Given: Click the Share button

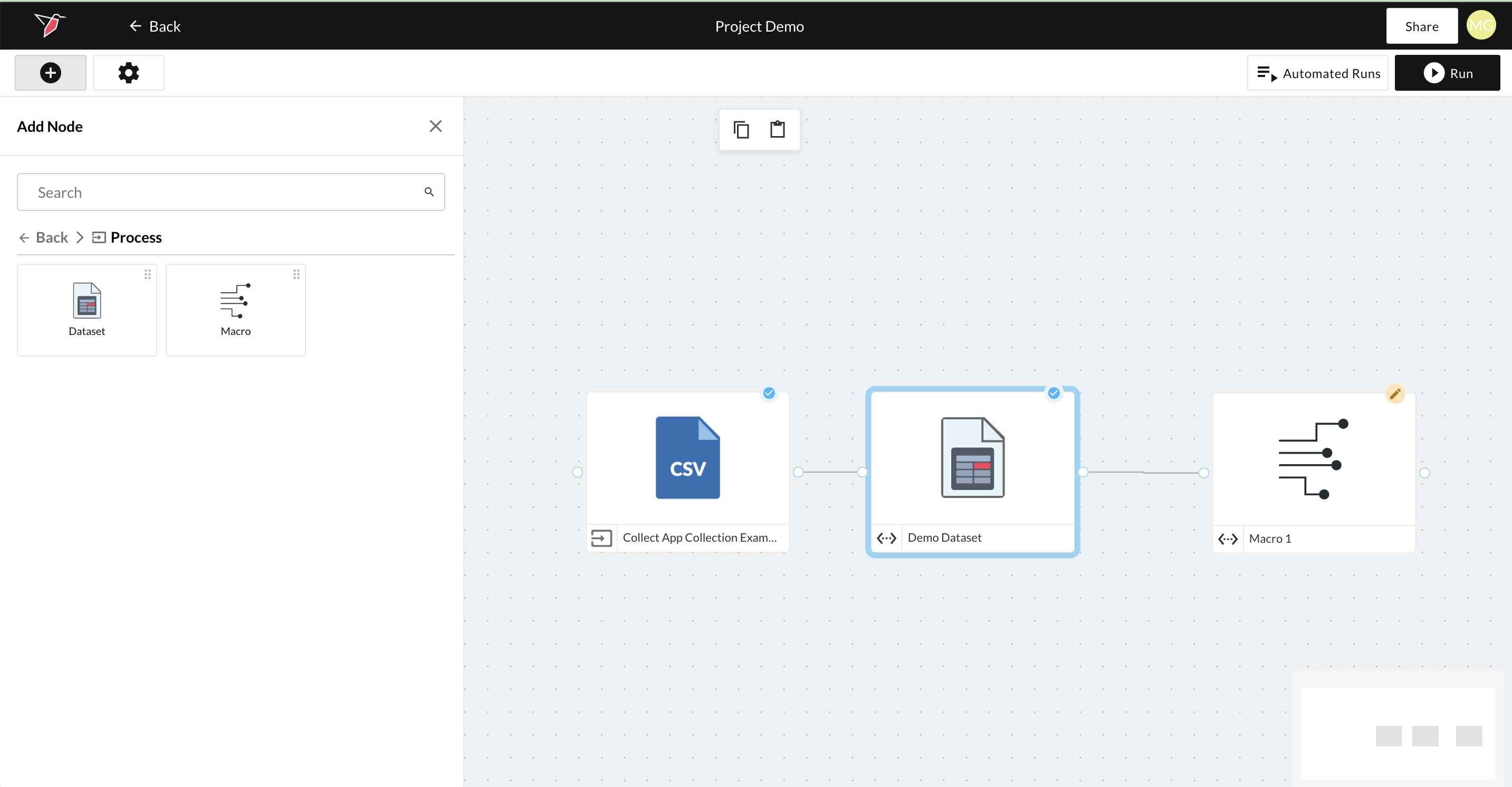Looking at the screenshot, I should [1421, 26].
